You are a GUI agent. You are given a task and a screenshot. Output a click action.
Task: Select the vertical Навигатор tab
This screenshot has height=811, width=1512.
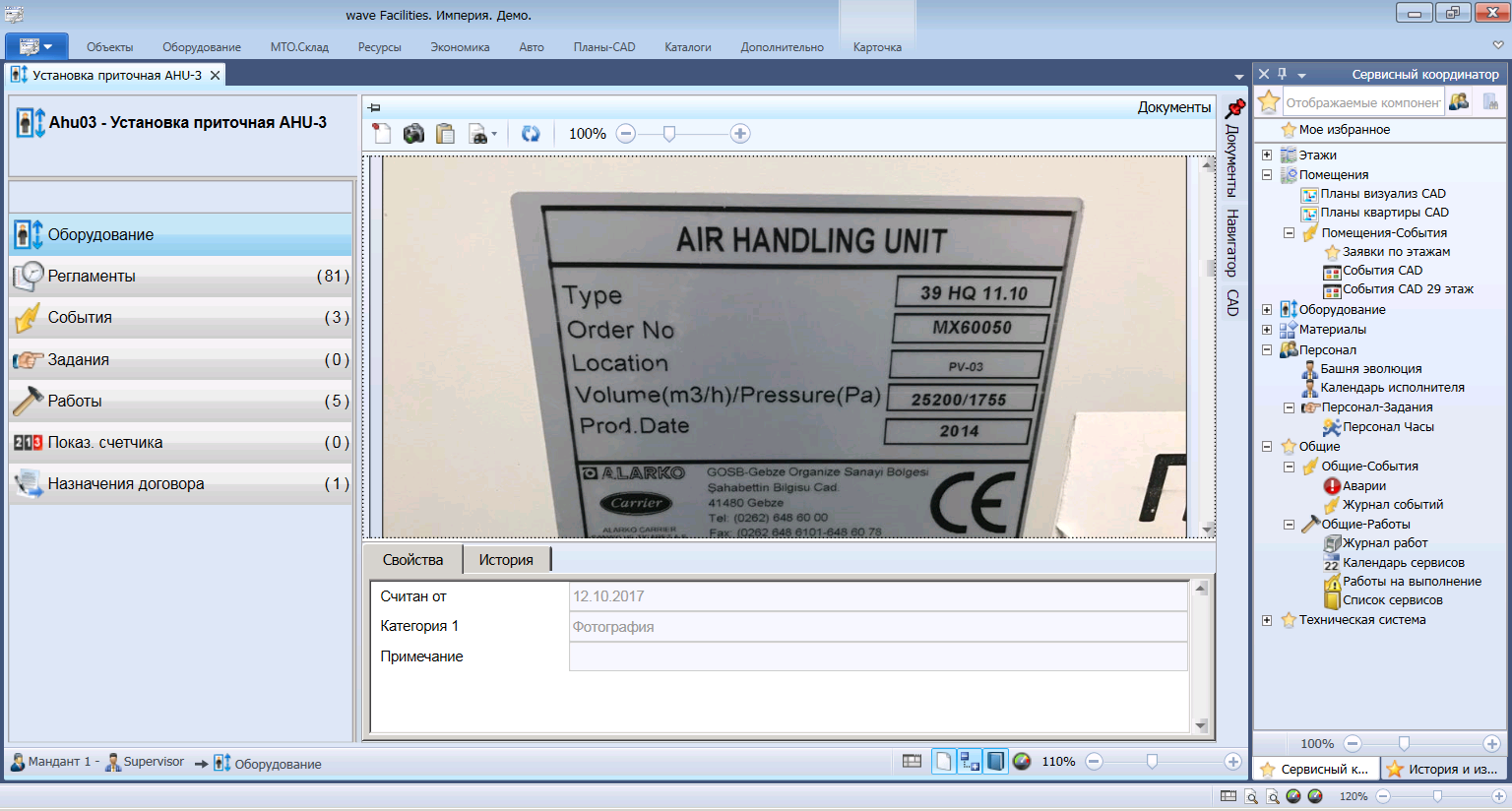tap(1232, 242)
